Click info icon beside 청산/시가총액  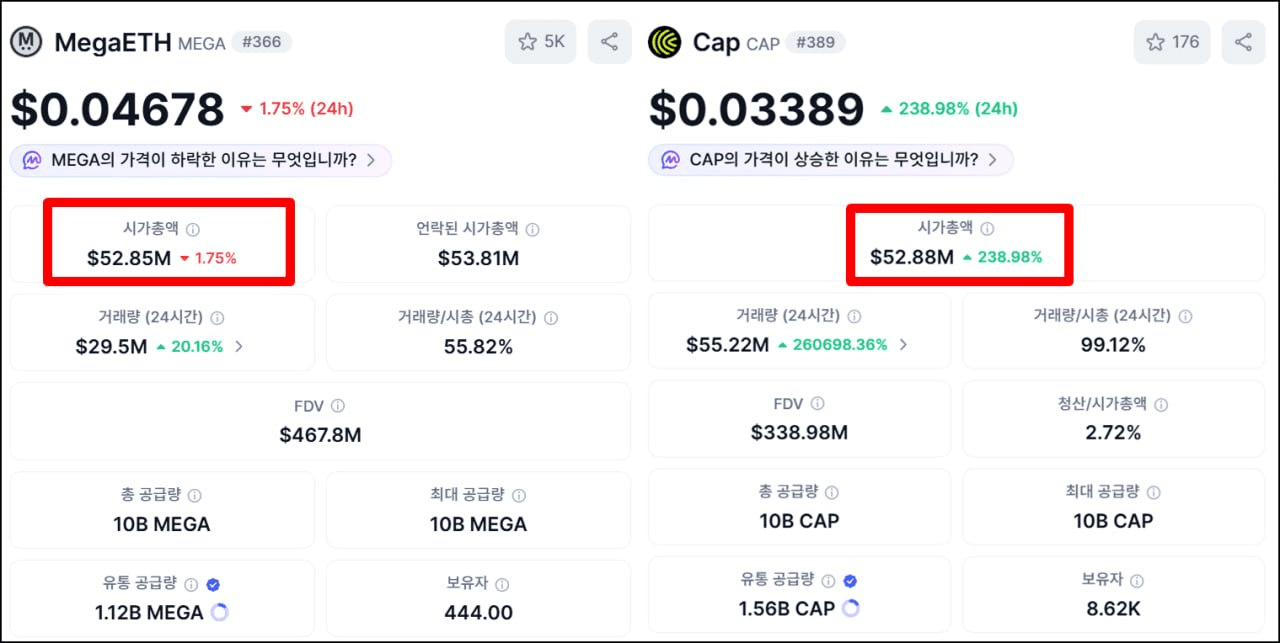pyautogui.click(x=1161, y=405)
